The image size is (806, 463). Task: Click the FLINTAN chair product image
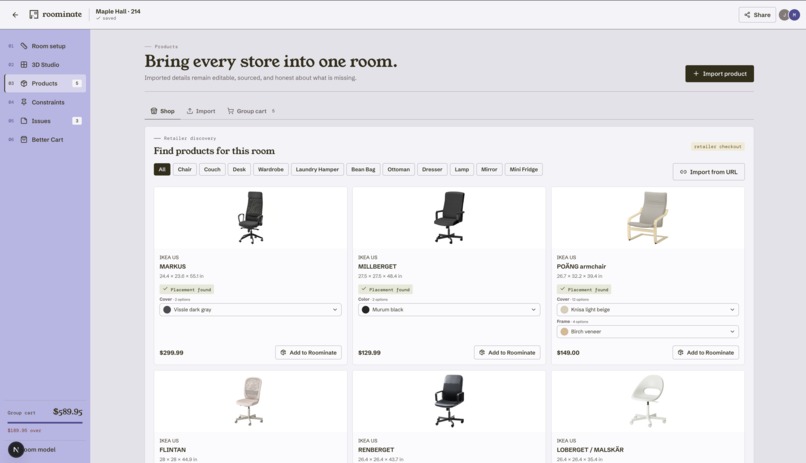coord(249,401)
